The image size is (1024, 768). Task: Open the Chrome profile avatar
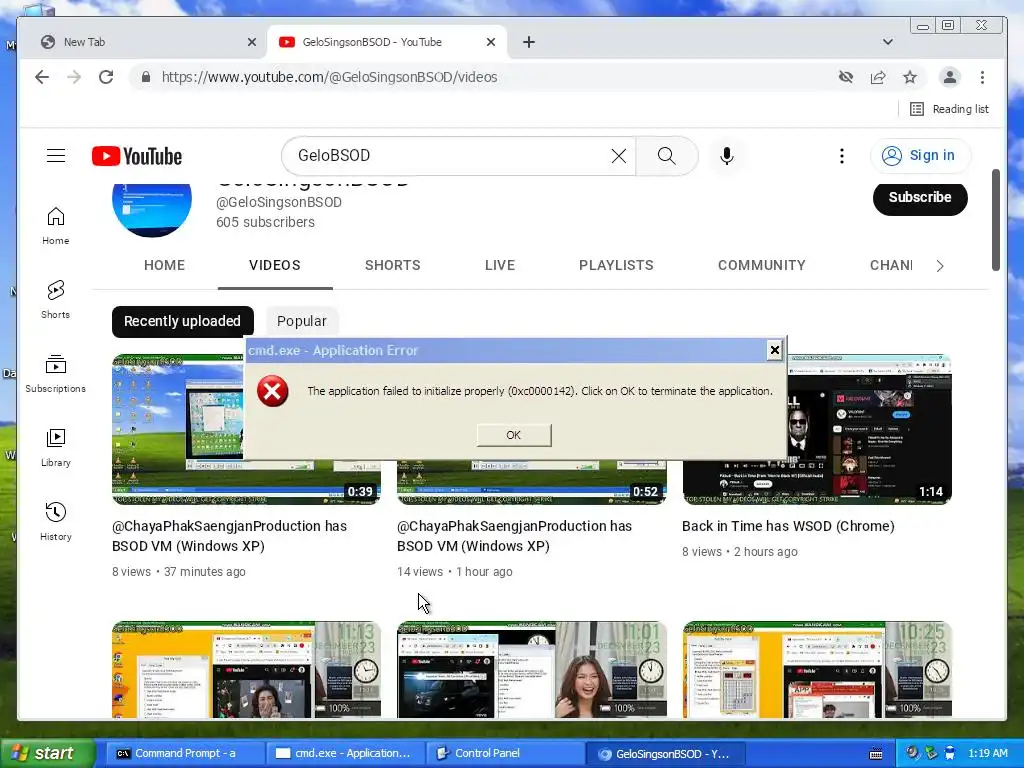coord(950,77)
